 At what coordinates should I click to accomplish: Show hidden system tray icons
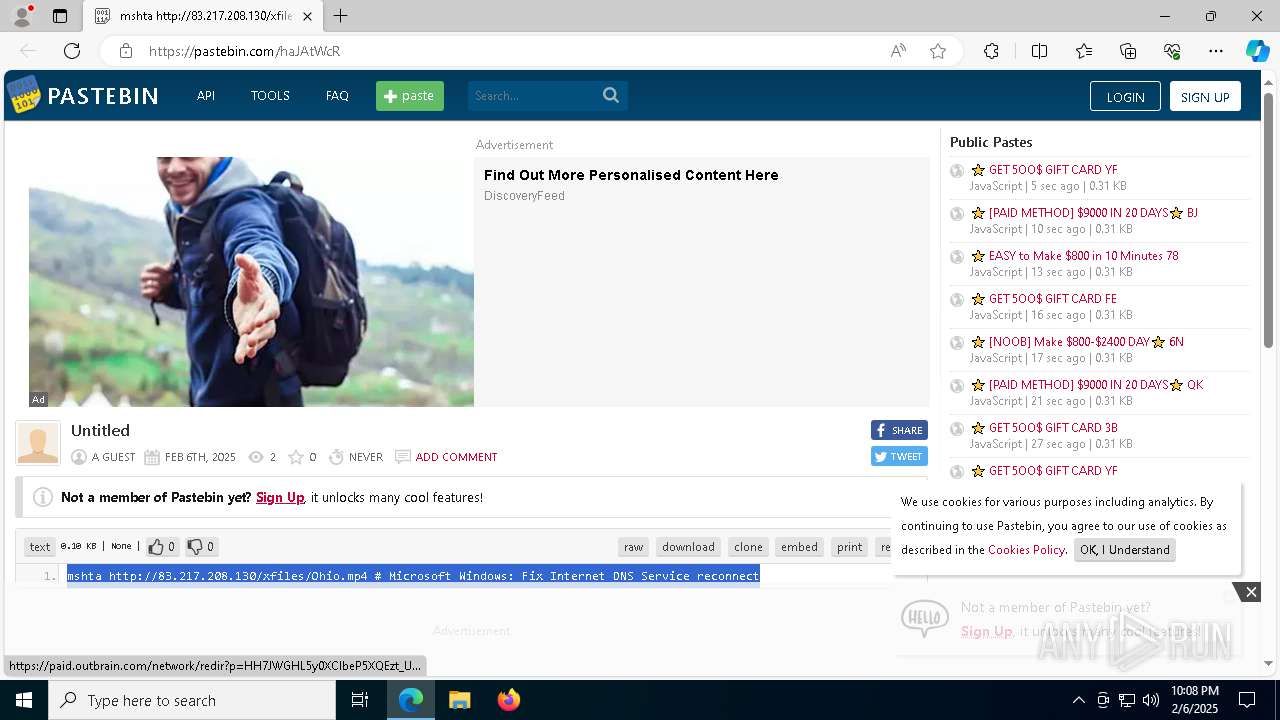tap(1078, 700)
